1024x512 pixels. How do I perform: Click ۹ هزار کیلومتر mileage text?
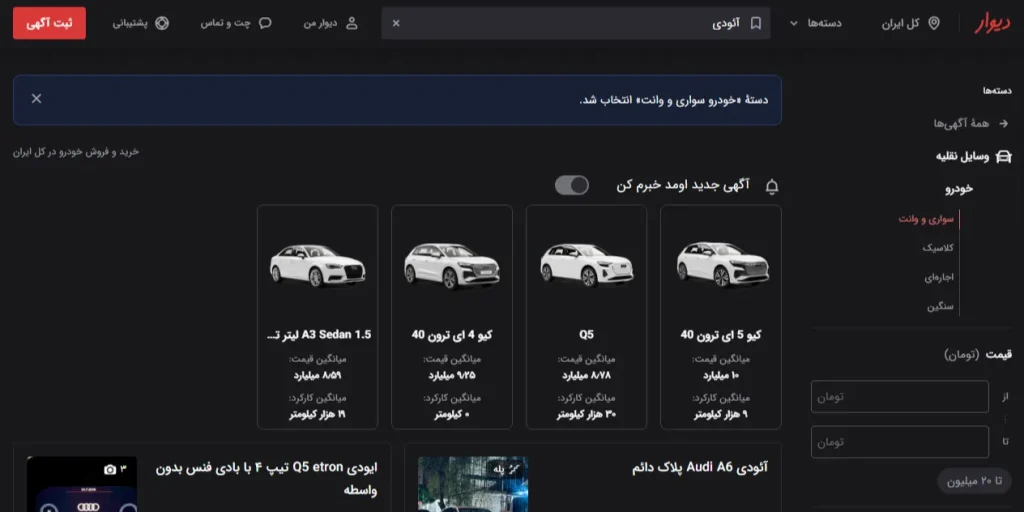pyautogui.click(x=721, y=415)
